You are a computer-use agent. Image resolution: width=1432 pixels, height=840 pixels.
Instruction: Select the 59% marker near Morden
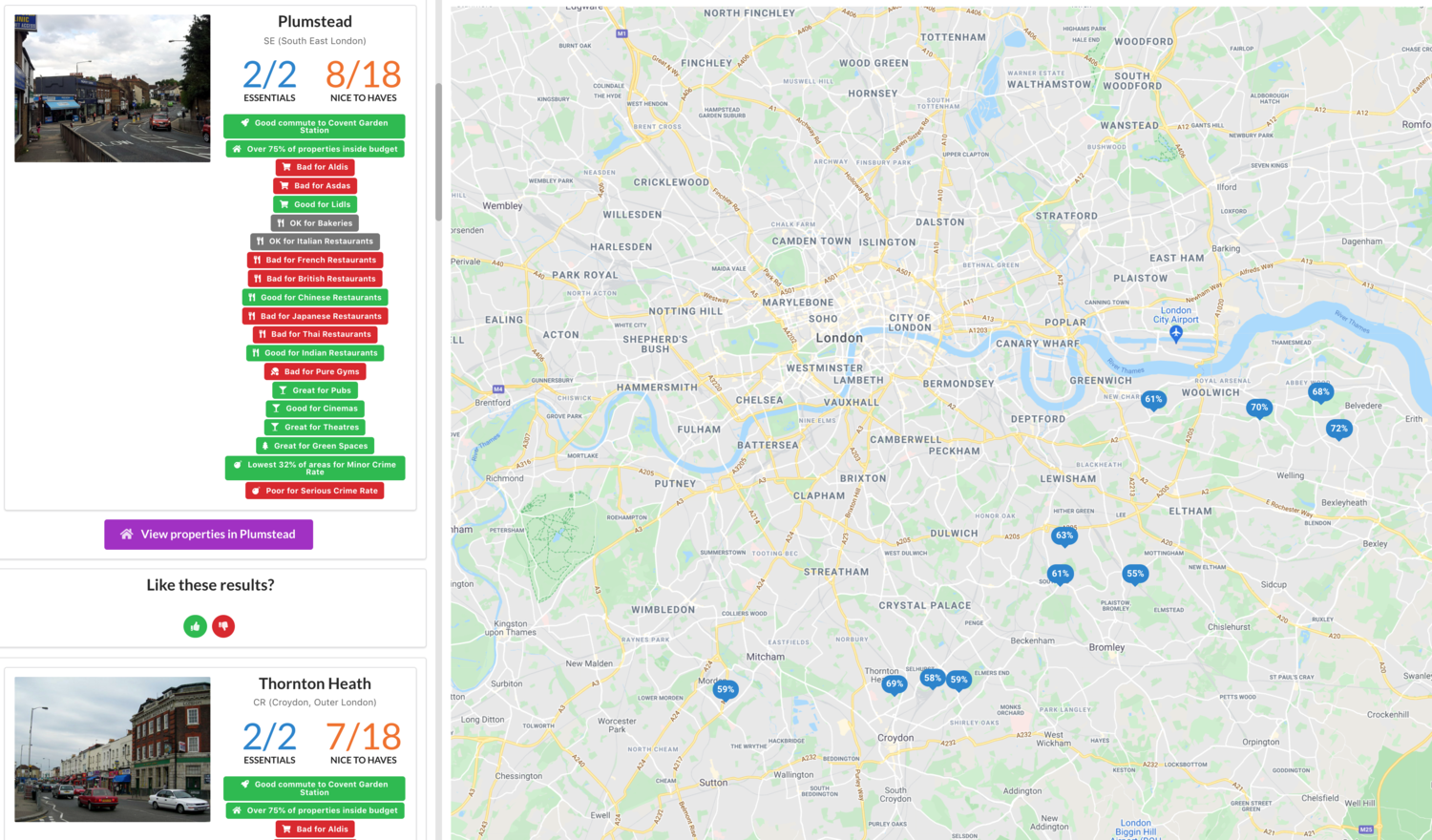click(x=726, y=690)
